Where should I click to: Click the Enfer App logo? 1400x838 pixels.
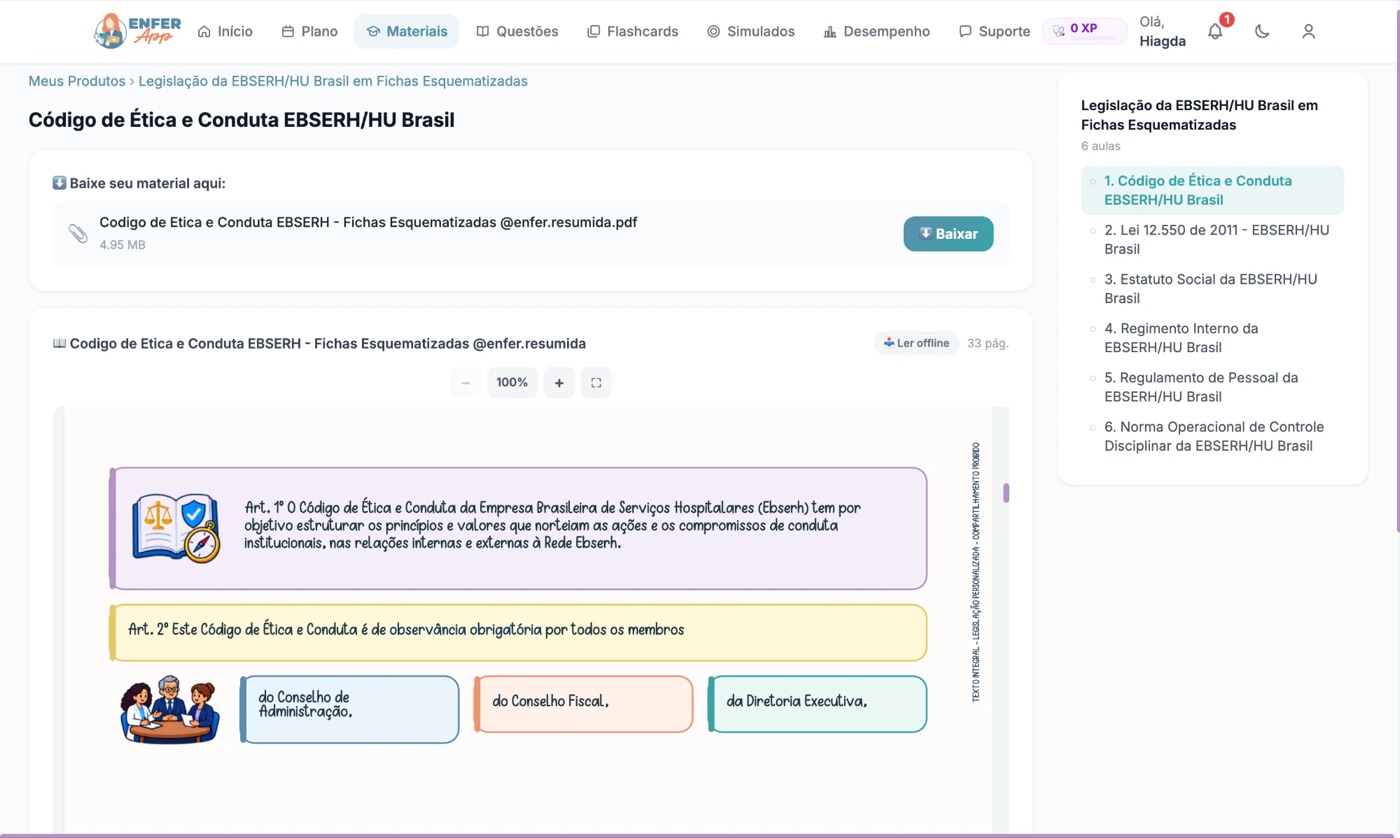click(137, 31)
